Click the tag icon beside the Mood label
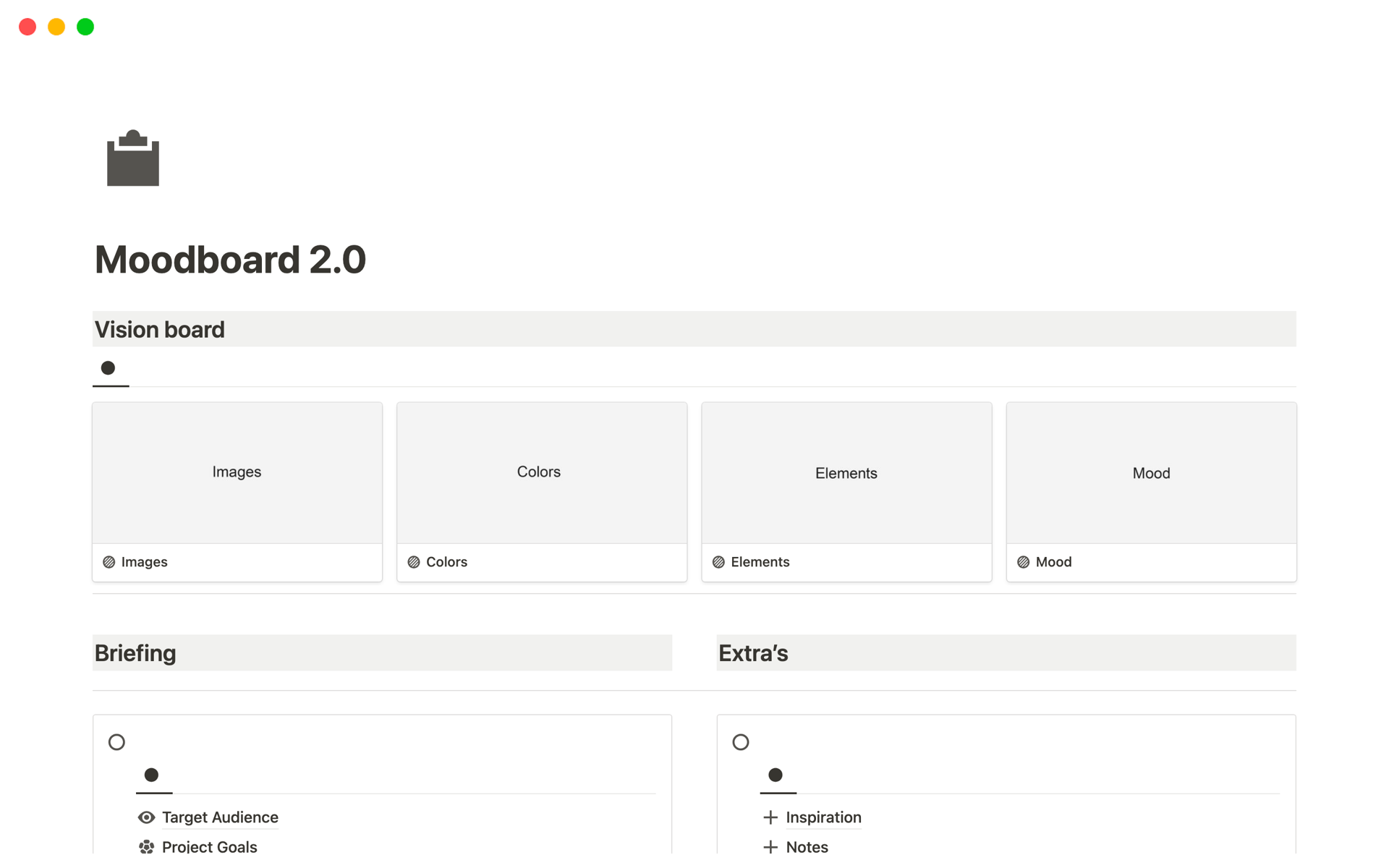The image size is (1389, 868). click(x=1023, y=561)
